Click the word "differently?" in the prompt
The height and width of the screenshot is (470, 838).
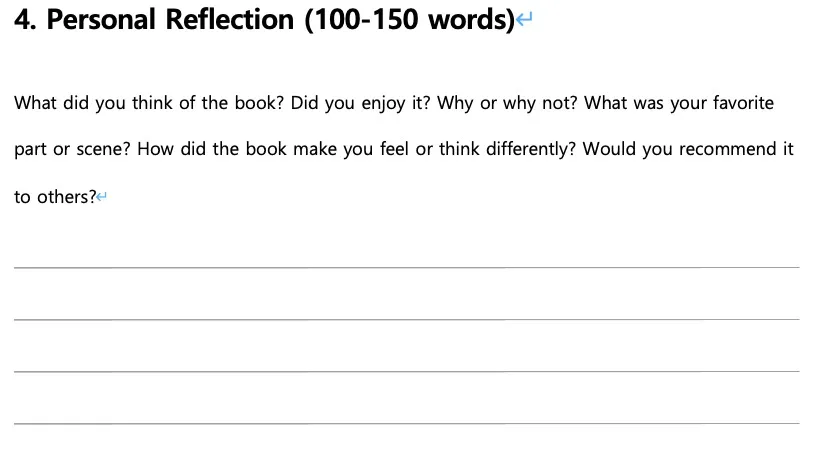coord(524,150)
